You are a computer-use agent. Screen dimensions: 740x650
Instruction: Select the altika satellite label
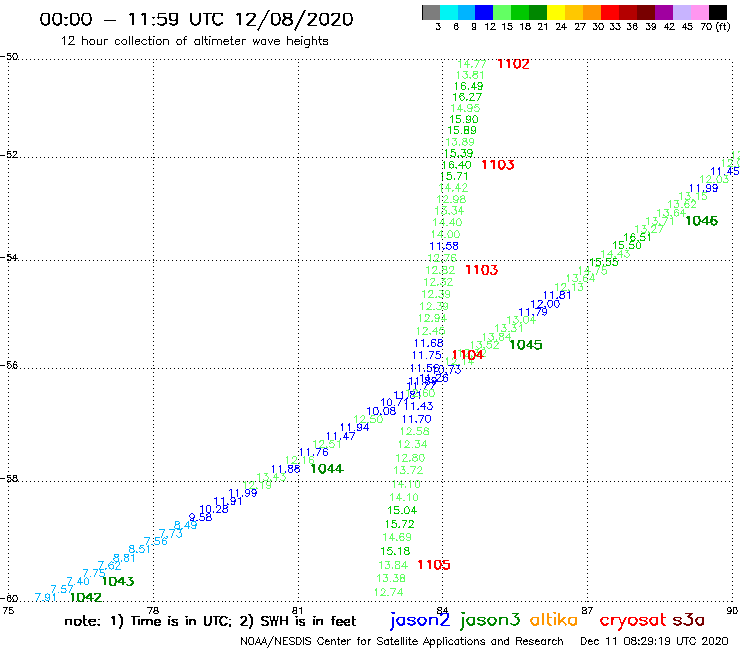(554, 619)
